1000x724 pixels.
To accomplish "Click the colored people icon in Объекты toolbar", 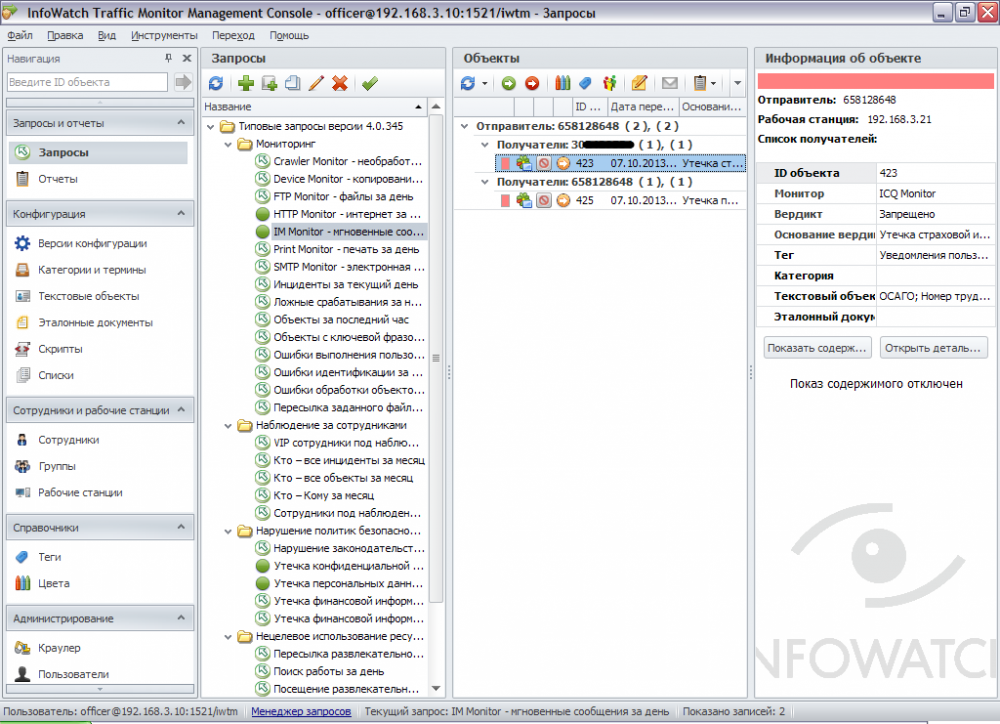I will [610, 83].
